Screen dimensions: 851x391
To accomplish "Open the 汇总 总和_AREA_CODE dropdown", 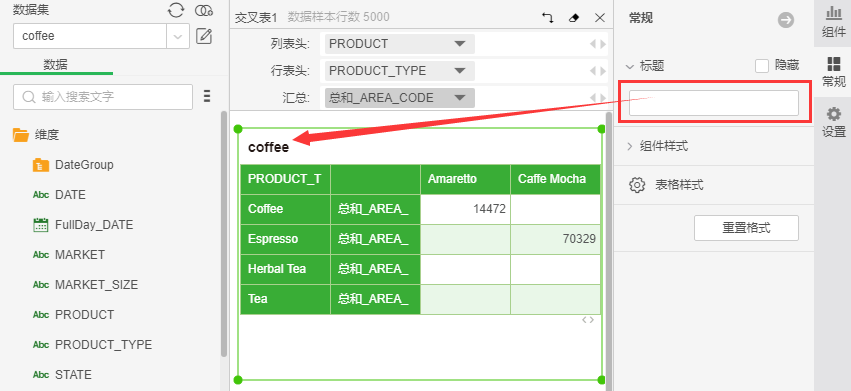I will pos(399,98).
